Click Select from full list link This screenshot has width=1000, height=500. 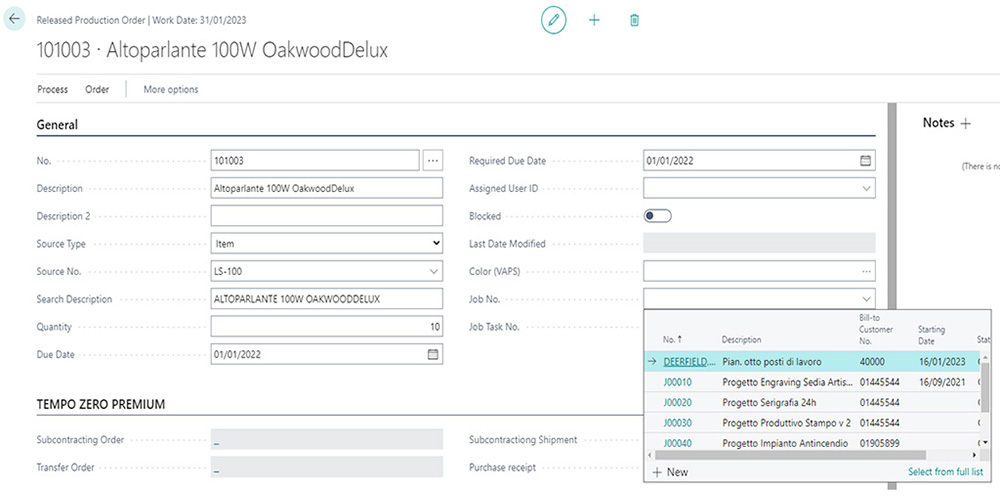pos(945,471)
